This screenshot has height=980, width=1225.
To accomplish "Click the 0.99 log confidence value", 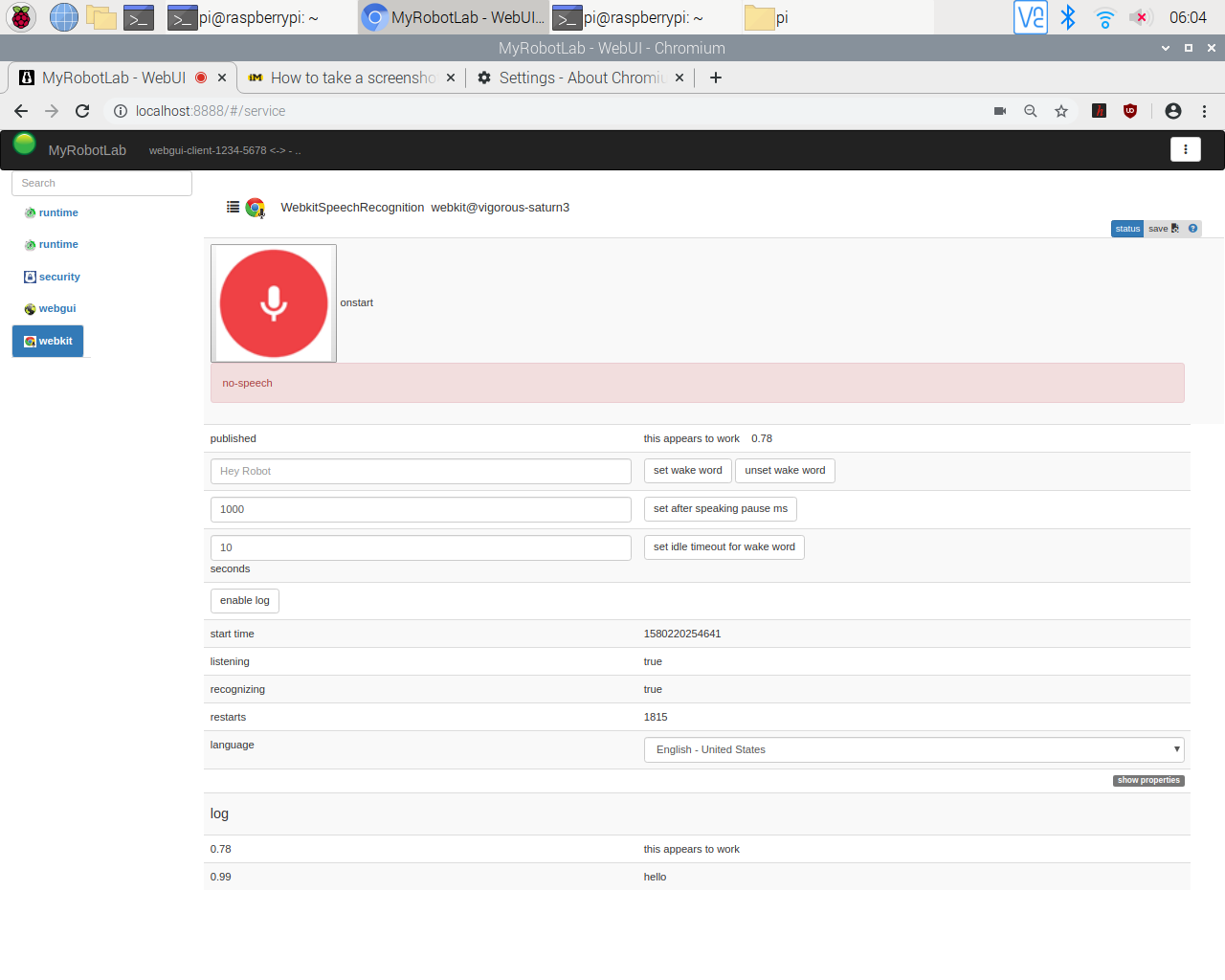I will 220,877.
